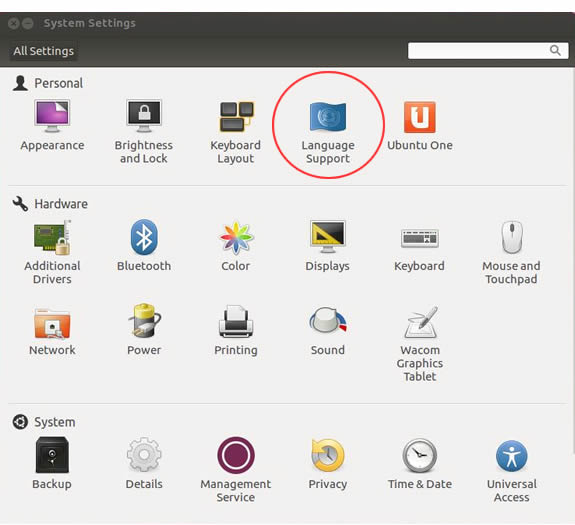The image size is (575, 525).
Task: Click the vertical scrollbar on right edge
Action: (573, 260)
